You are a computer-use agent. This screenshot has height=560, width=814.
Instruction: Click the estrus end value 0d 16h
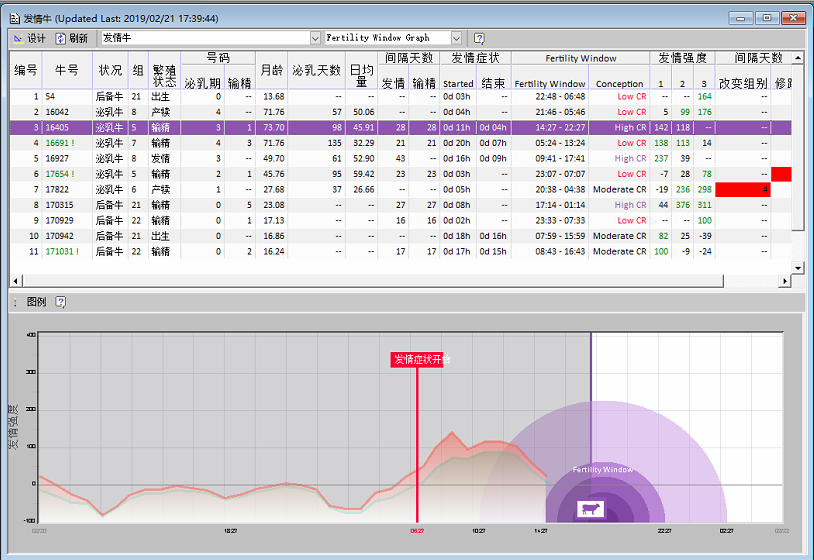coord(493,236)
